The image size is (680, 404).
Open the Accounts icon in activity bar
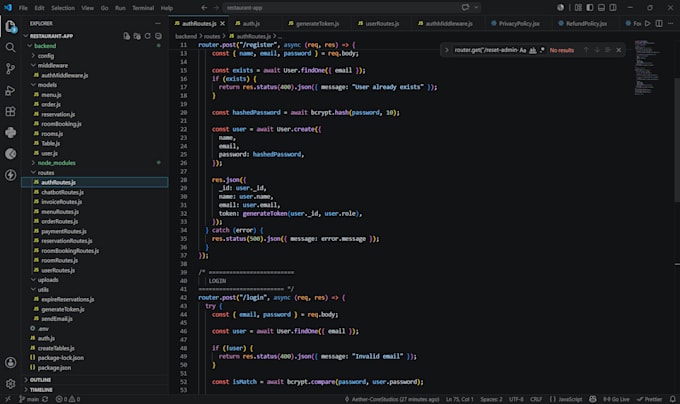(x=10, y=362)
